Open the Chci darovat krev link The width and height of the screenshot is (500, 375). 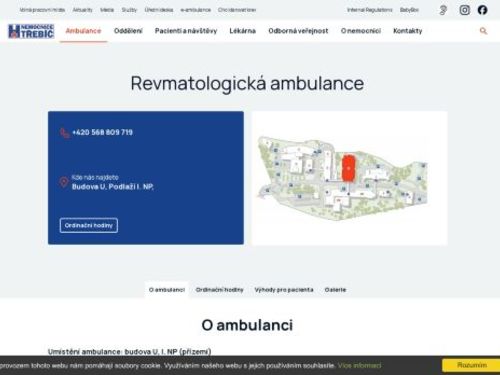[237, 10]
